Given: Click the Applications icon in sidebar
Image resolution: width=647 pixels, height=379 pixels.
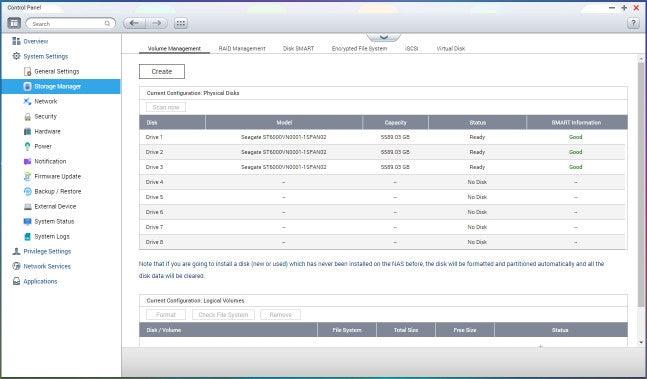Looking at the screenshot, I should tap(17, 281).
